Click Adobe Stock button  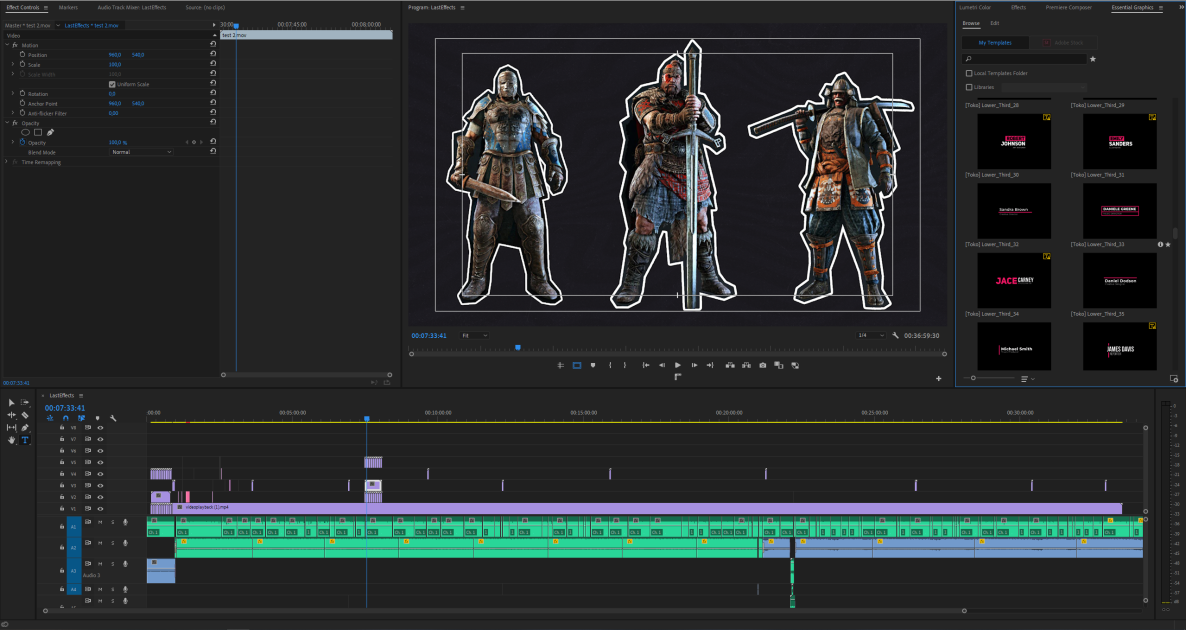click(x=1063, y=42)
